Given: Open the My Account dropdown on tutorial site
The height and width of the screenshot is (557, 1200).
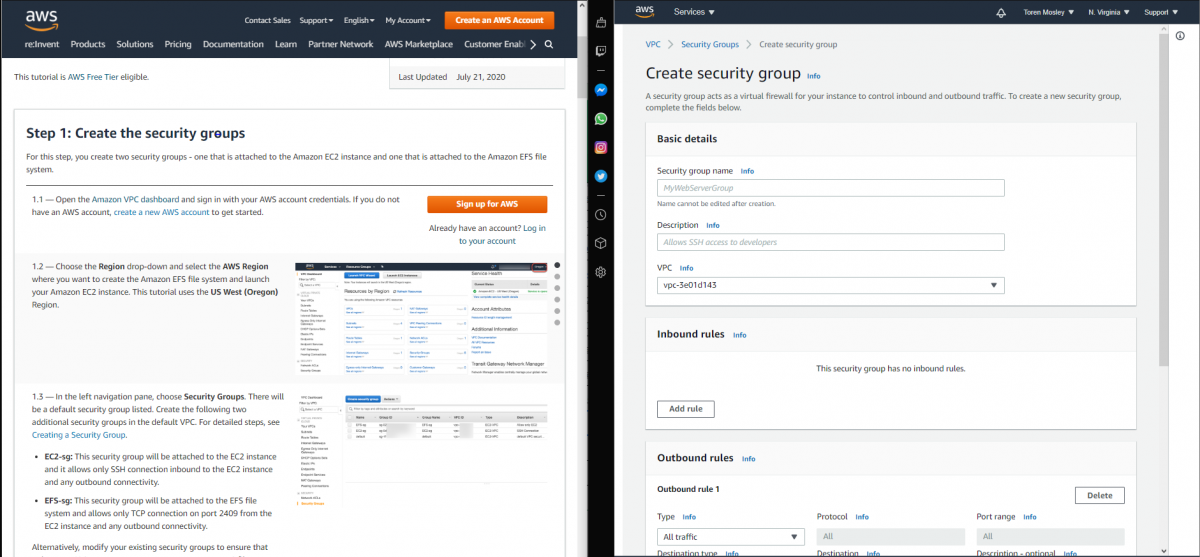Looking at the screenshot, I should click(x=408, y=20).
